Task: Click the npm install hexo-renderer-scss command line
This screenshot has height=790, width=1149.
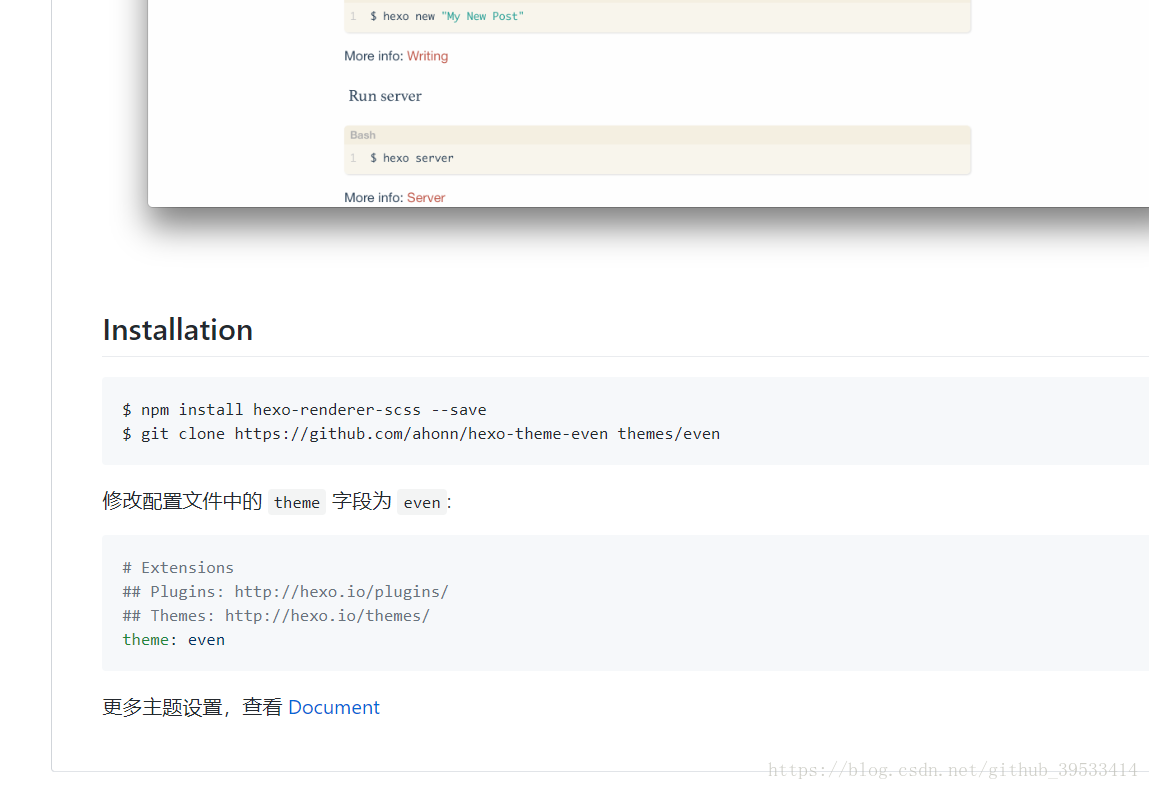Action: 304,410
